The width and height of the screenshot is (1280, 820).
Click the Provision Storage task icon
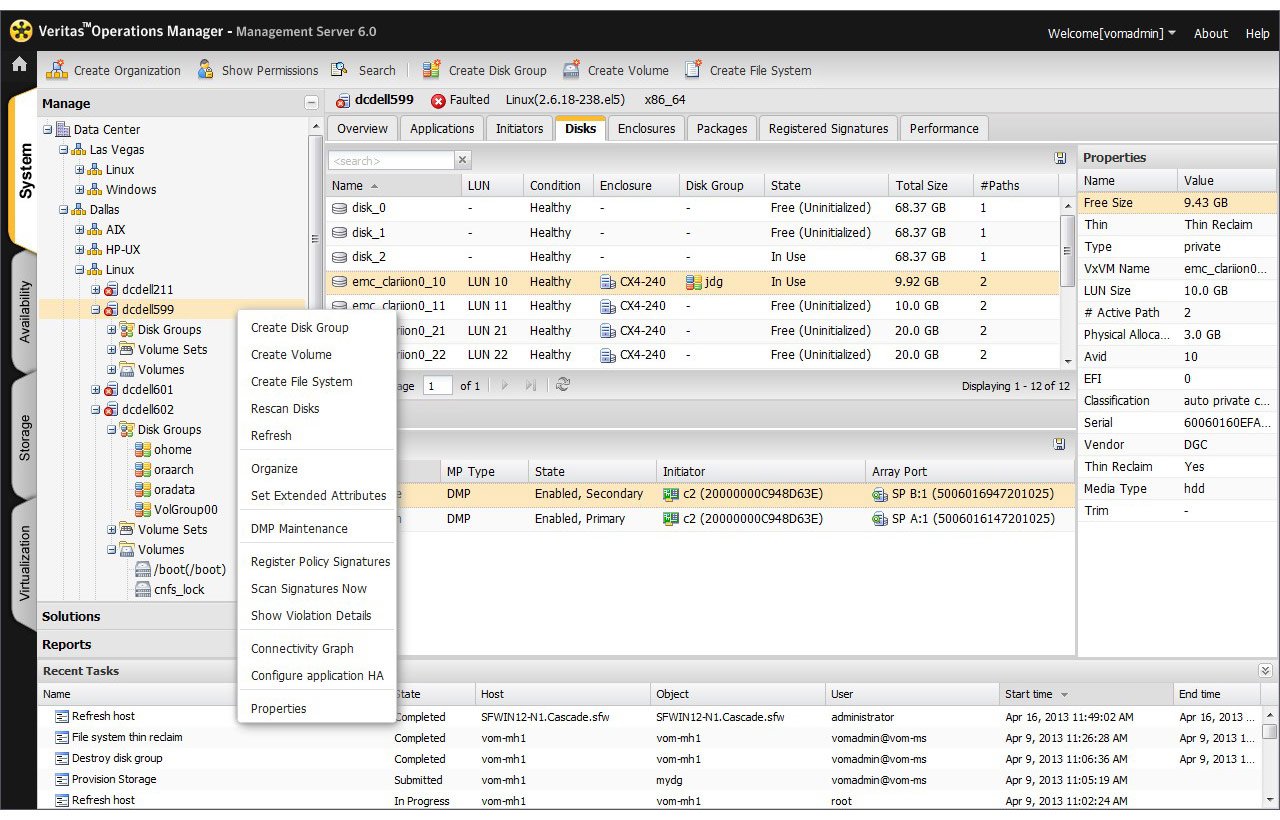[62, 780]
